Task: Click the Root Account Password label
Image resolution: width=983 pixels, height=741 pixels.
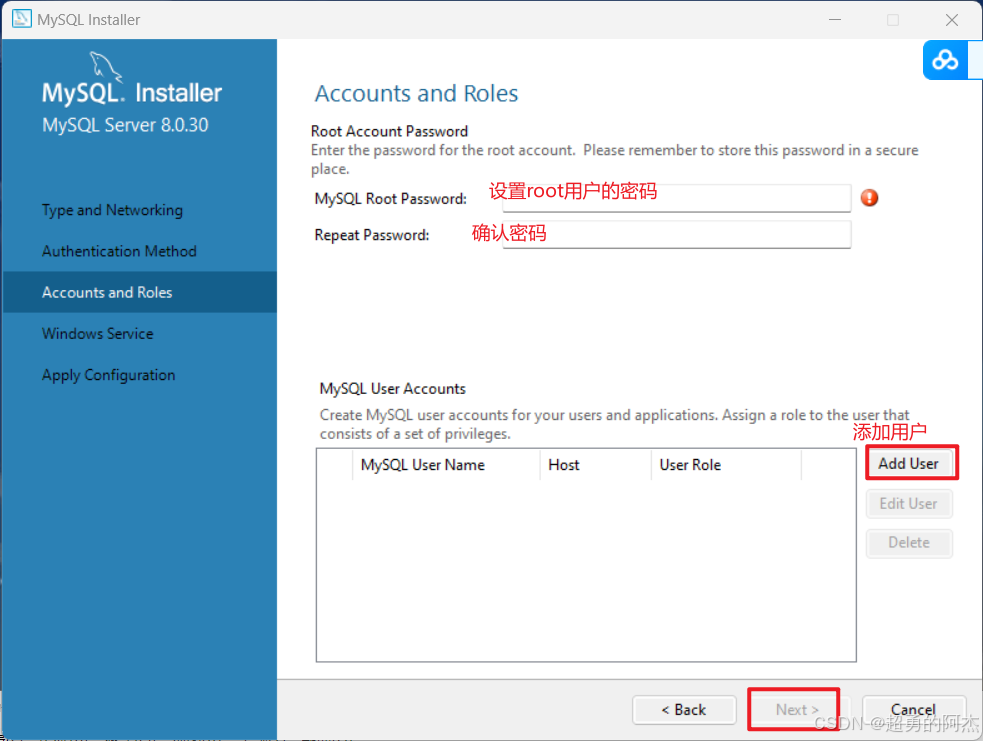Action: click(x=389, y=131)
